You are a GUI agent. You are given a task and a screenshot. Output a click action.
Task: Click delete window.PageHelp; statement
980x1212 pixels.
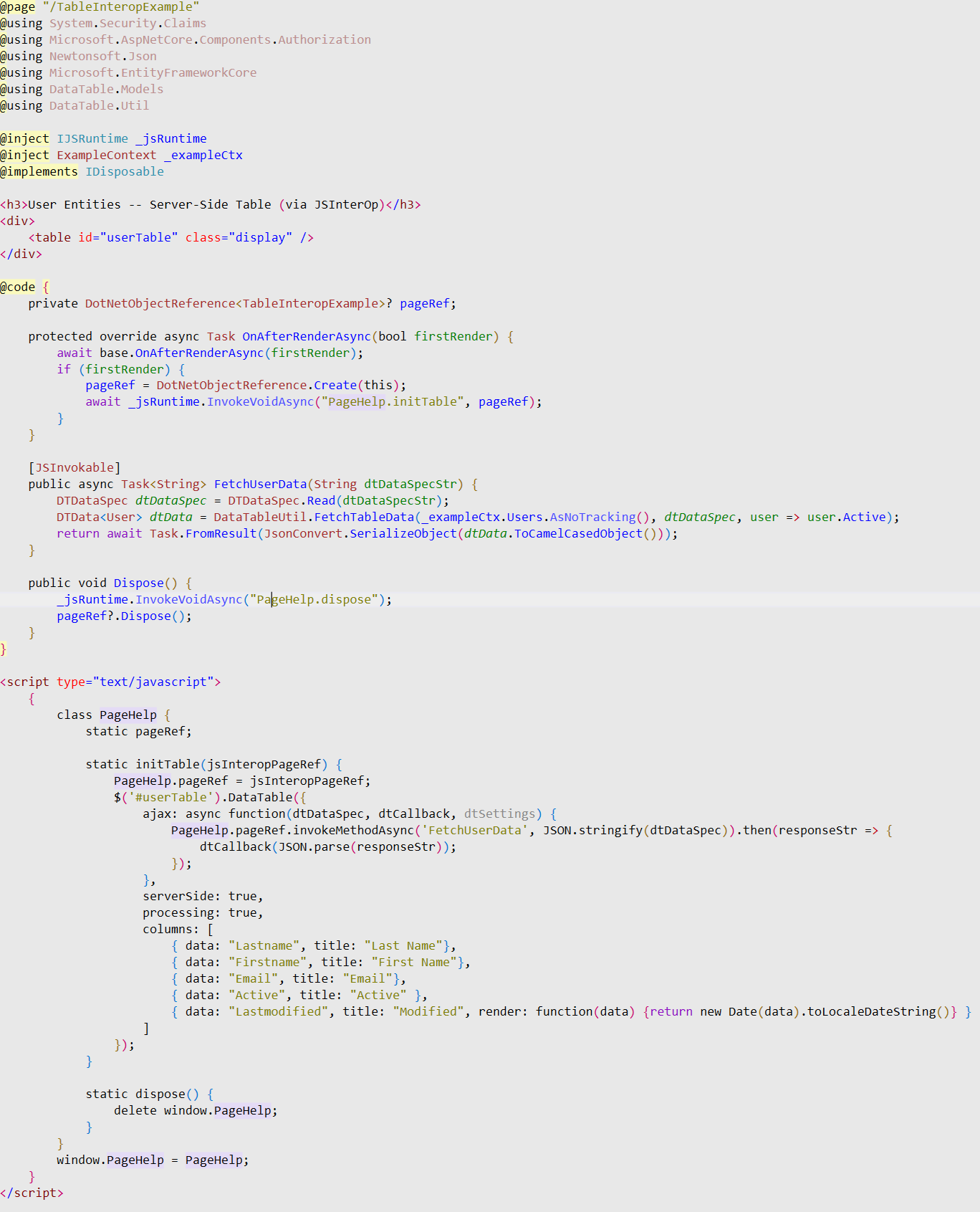pyautogui.click(x=196, y=1112)
